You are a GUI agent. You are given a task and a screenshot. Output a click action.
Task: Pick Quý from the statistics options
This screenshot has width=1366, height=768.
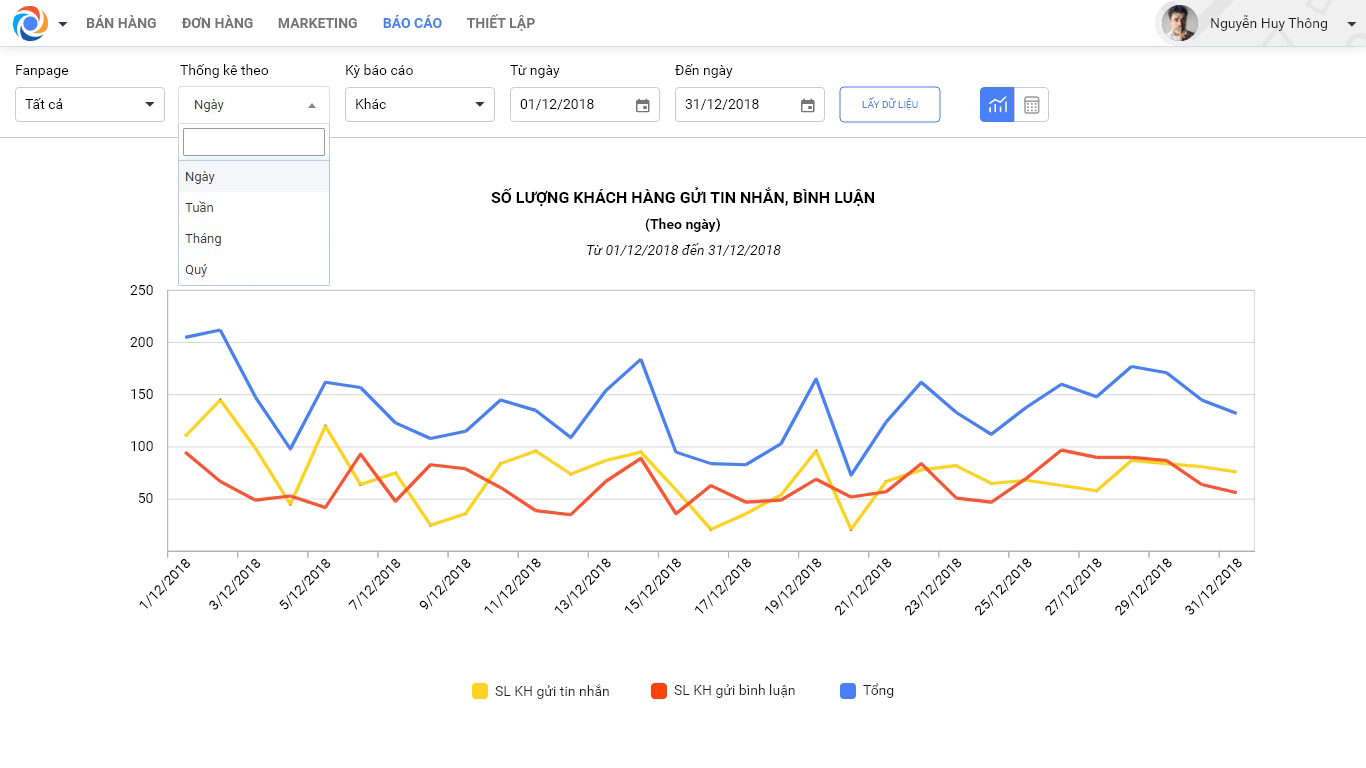196,270
